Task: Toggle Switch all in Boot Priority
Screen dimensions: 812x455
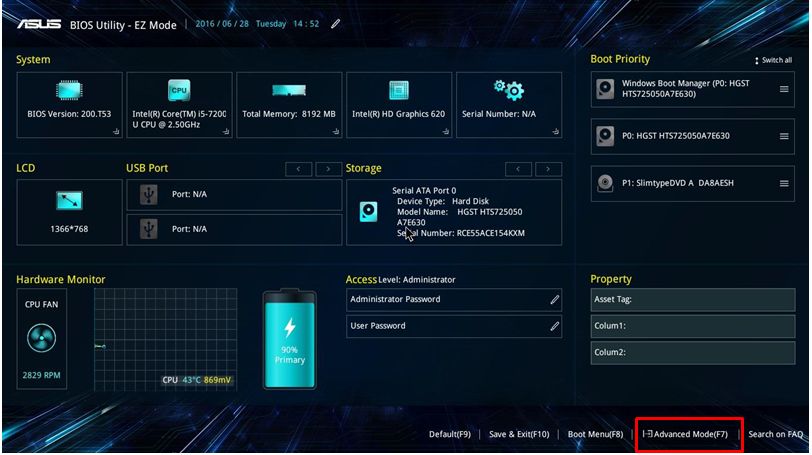Action: tap(773, 60)
